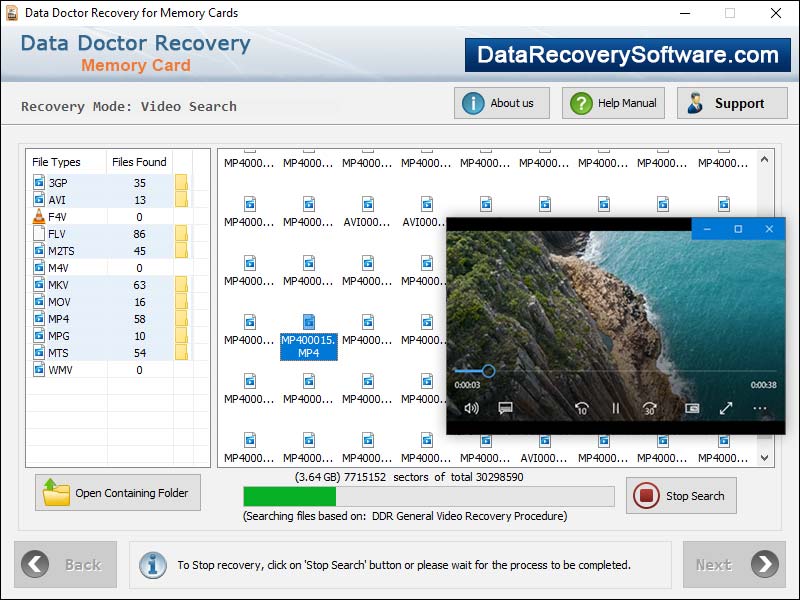800x600 pixels.
Task: Toggle fullscreen in the video player
Action: point(725,408)
